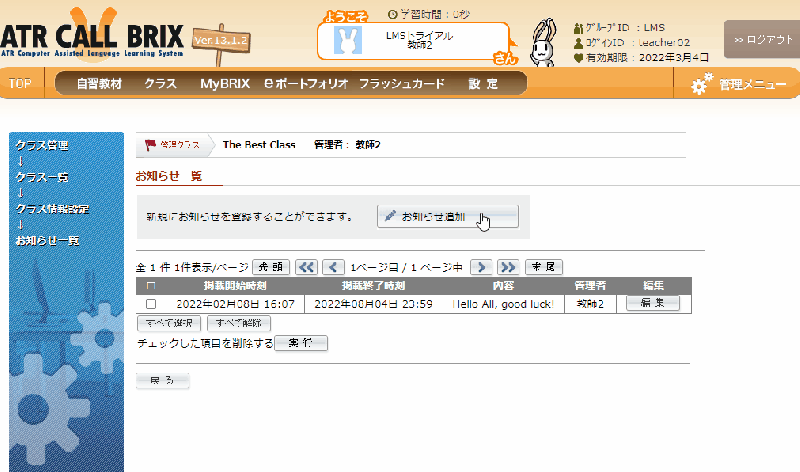Click the rabbit mascot beside group info
The height and width of the screenshot is (472, 800).
pyautogui.click(x=543, y=42)
